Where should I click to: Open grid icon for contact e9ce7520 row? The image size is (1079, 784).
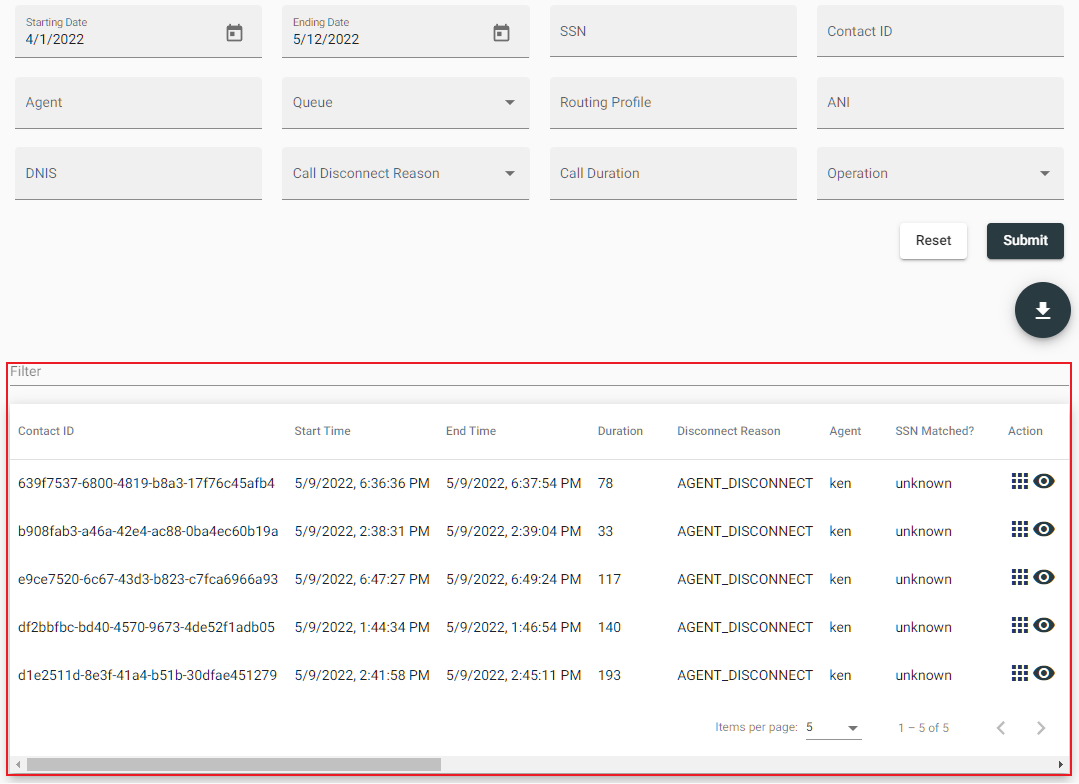(x=1019, y=577)
